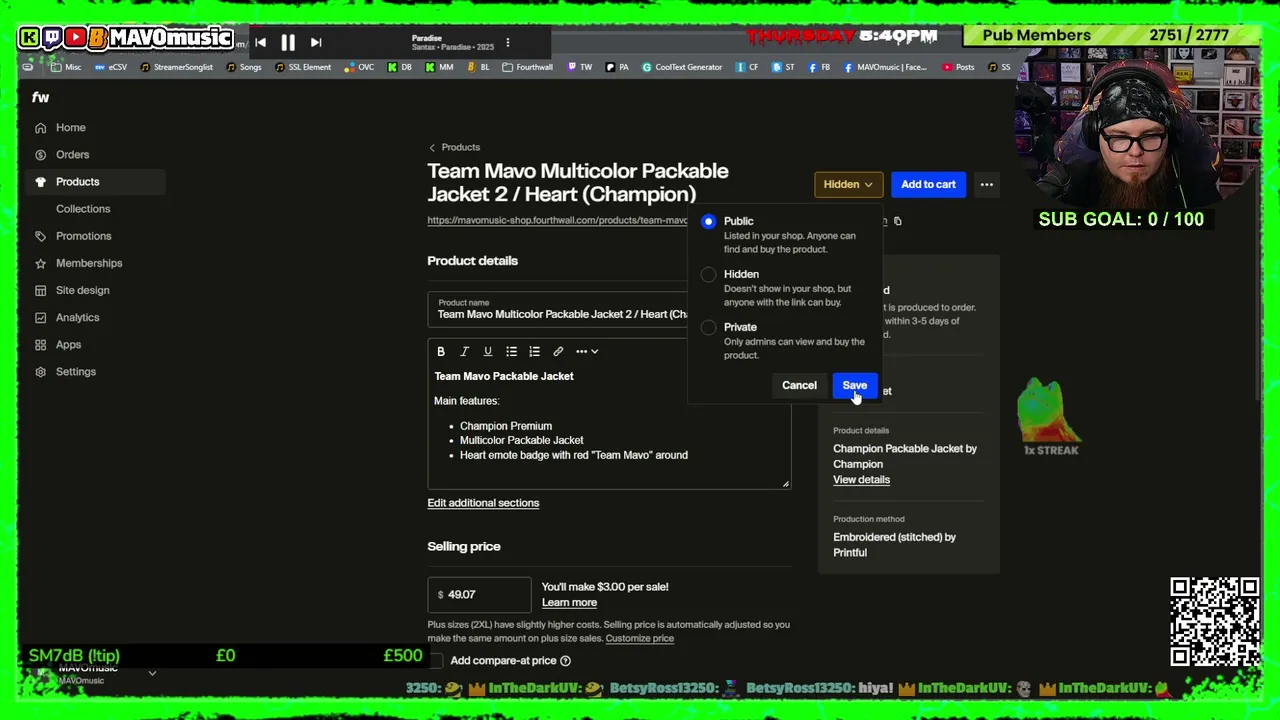This screenshot has width=1280, height=720.
Task: Open the Misc bookmarks folder
Action: pyautogui.click(x=66, y=67)
